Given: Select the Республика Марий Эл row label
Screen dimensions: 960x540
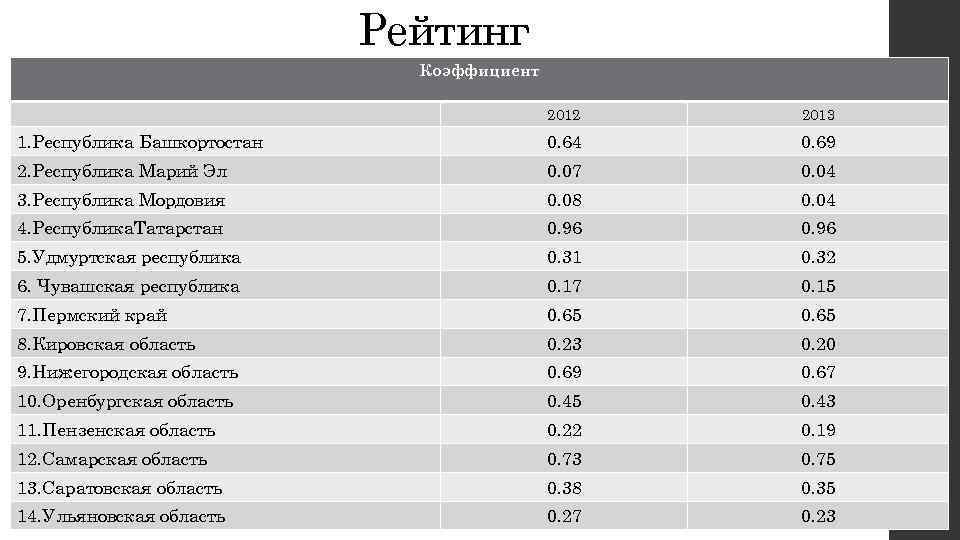Looking at the screenshot, I should [121, 171].
